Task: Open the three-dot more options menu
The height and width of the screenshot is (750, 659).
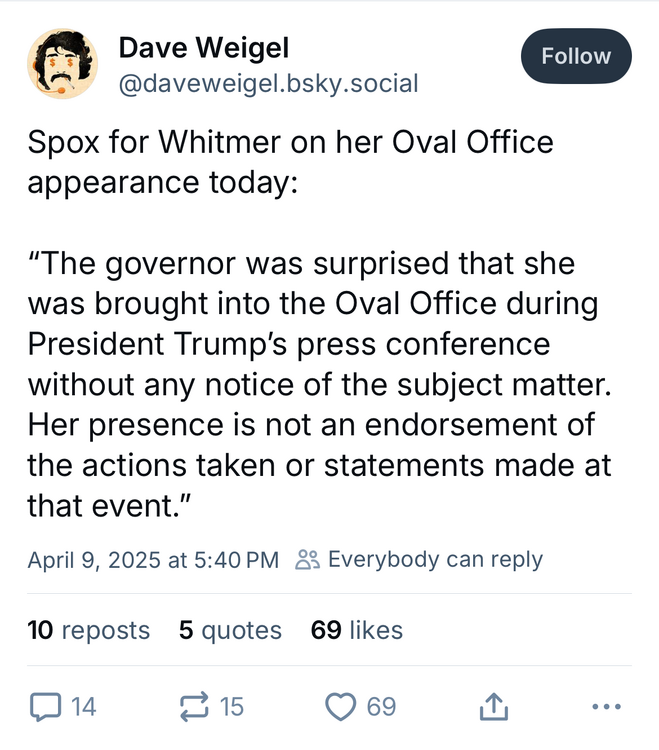Action: pos(606,707)
